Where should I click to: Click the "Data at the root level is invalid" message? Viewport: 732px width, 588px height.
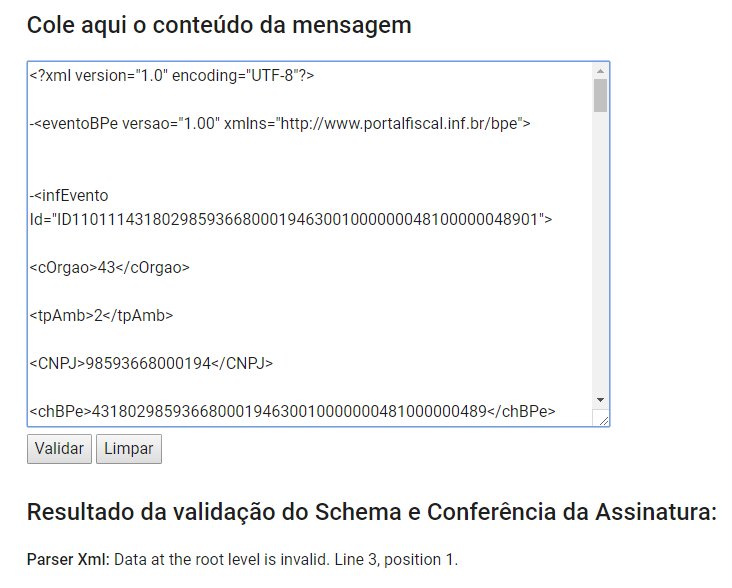(222, 559)
